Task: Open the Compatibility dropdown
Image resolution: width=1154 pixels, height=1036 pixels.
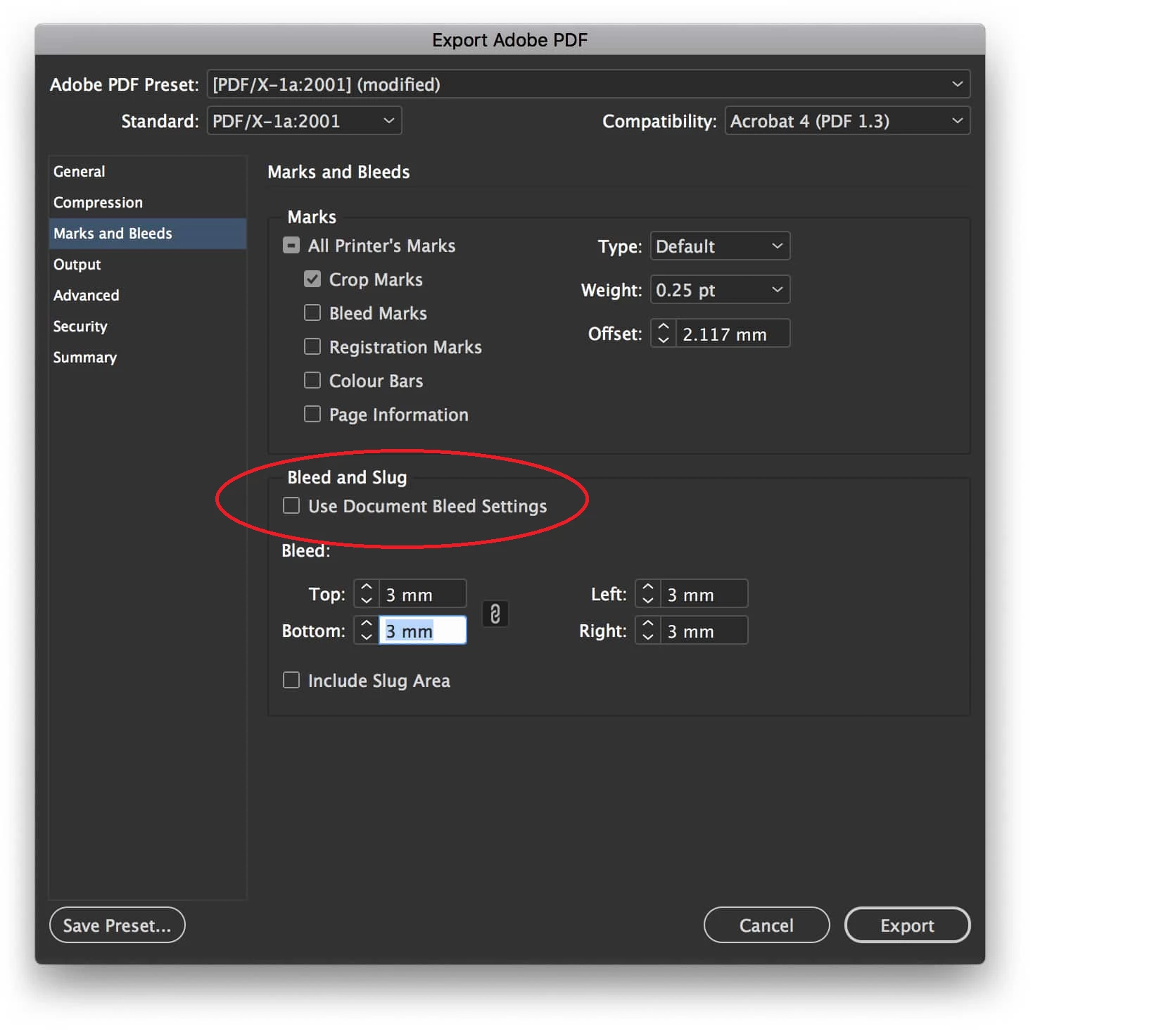Action: pos(847,121)
